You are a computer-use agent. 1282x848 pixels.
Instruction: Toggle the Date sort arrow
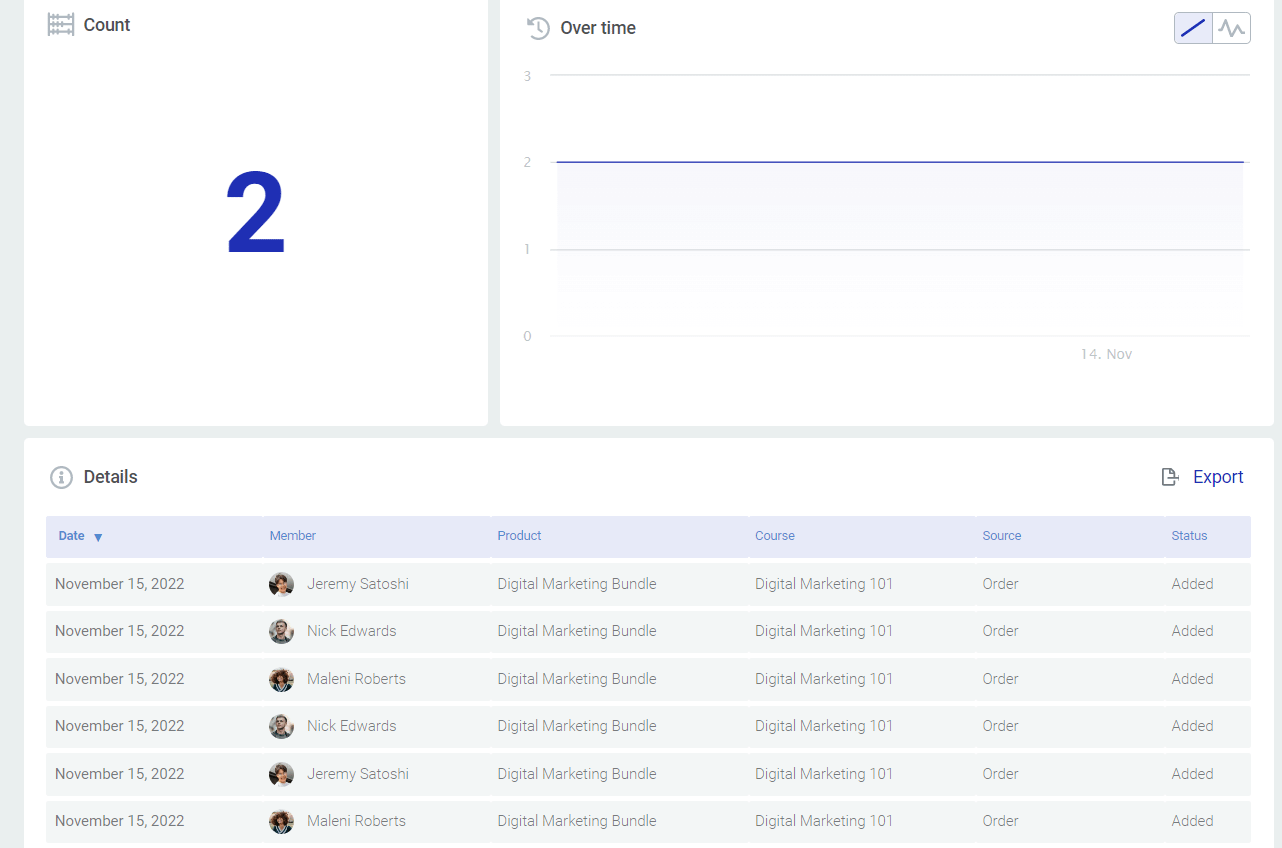tap(98, 537)
